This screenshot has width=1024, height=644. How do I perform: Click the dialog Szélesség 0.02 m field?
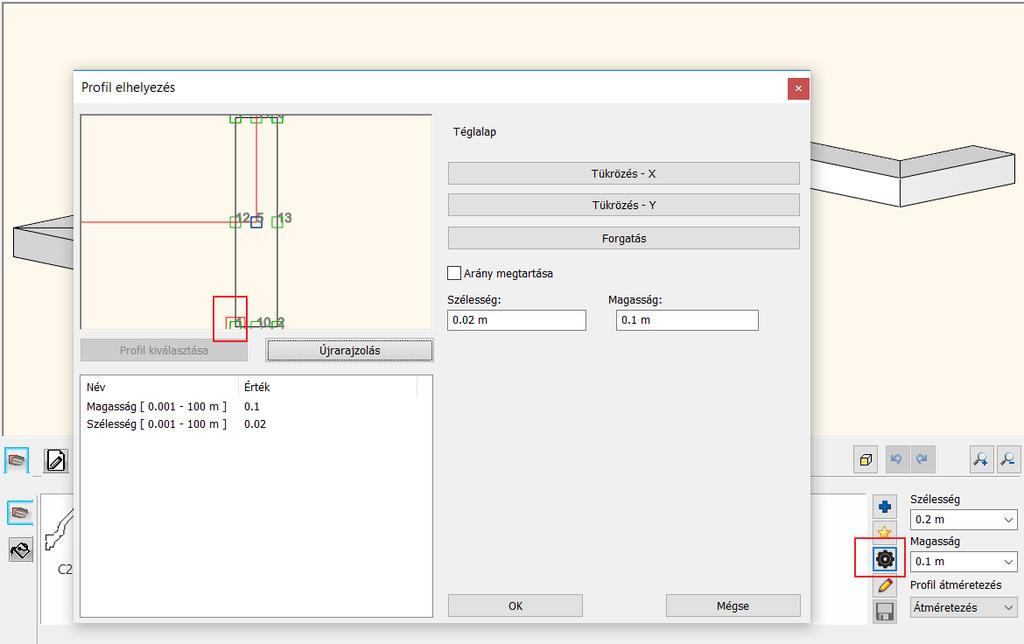click(x=517, y=320)
